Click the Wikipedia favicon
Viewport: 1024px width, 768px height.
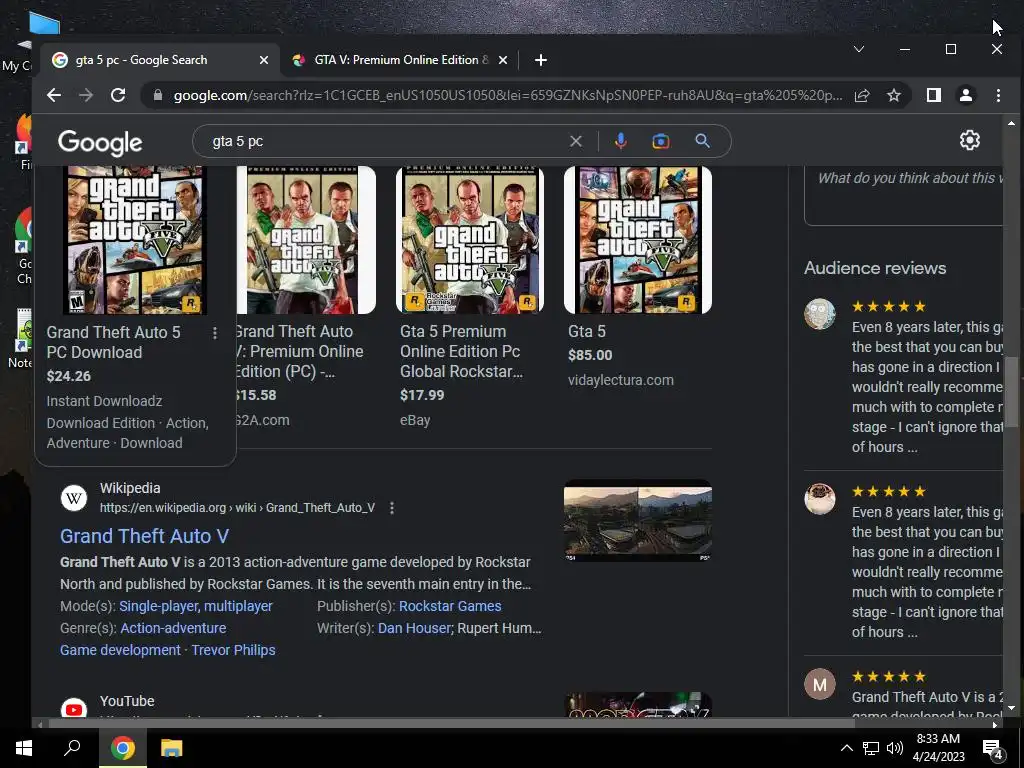74,498
